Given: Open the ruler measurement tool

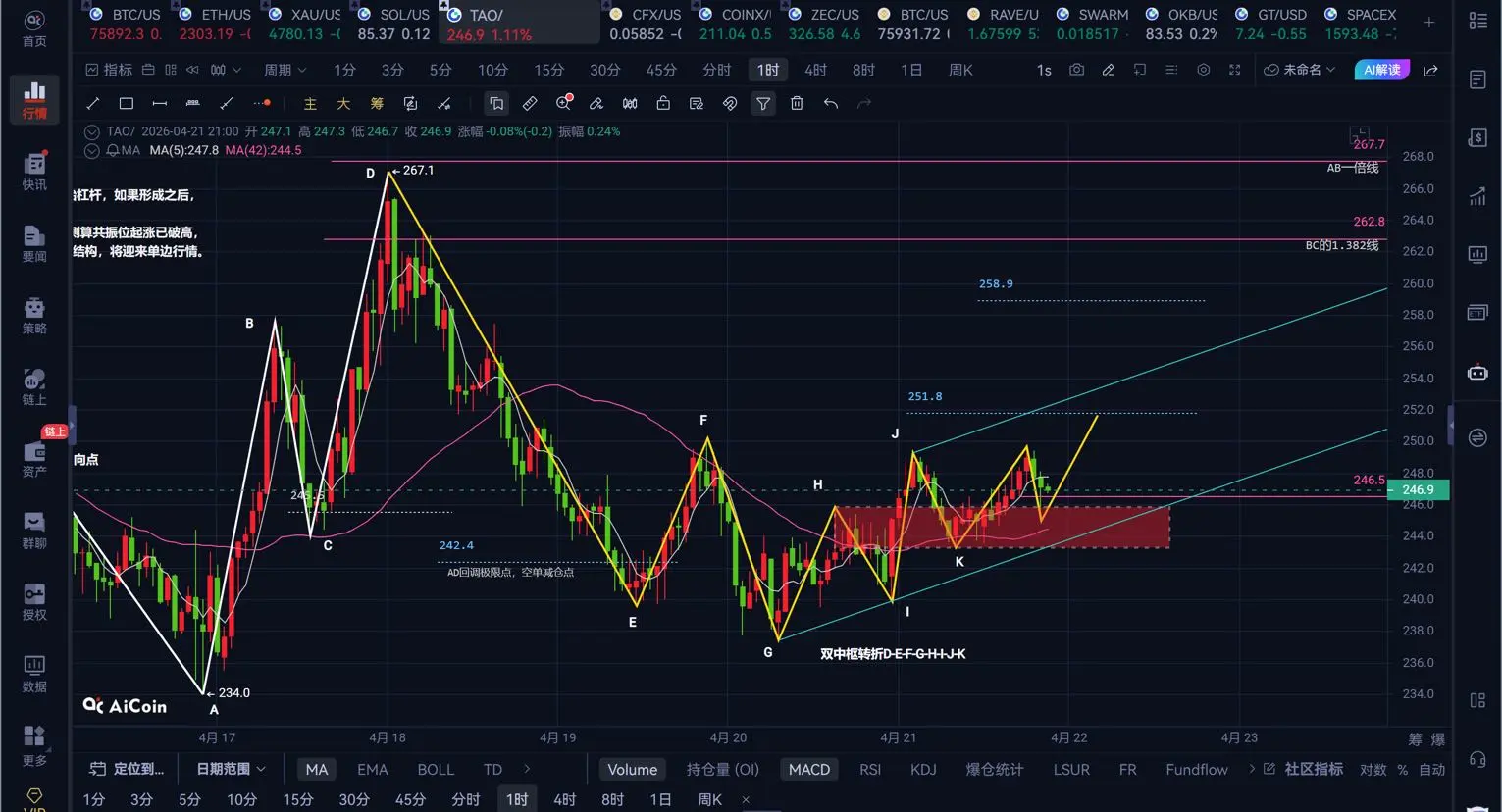Looking at the screenshot, I should 530,103.
